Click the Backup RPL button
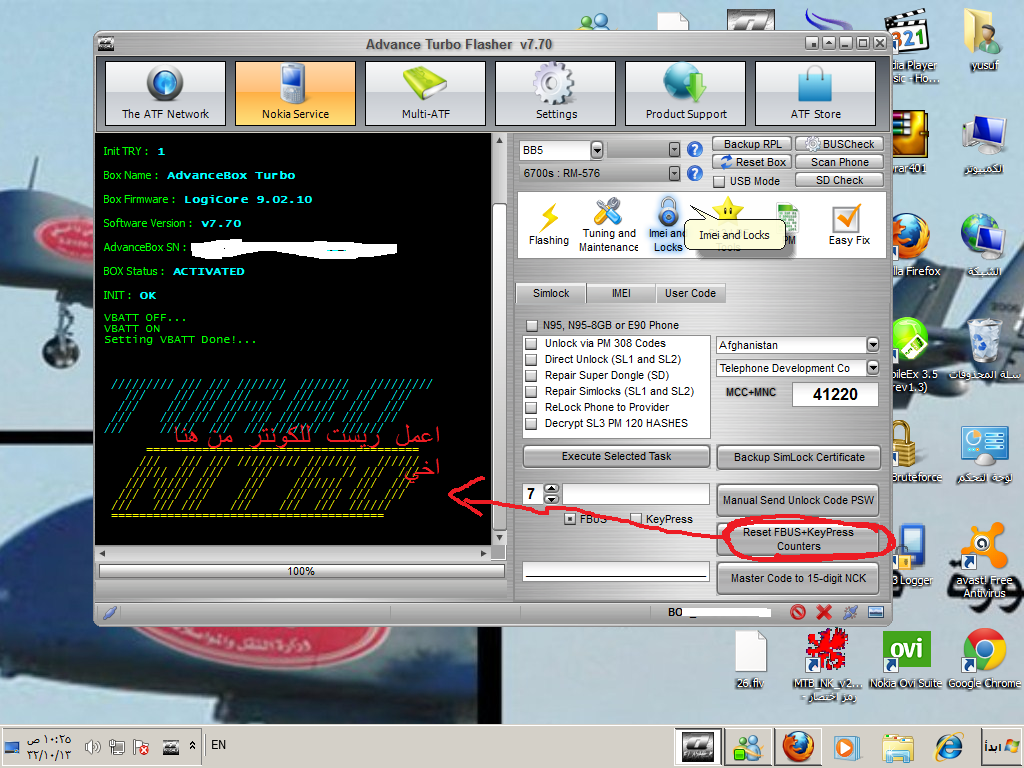 (752, 144)
